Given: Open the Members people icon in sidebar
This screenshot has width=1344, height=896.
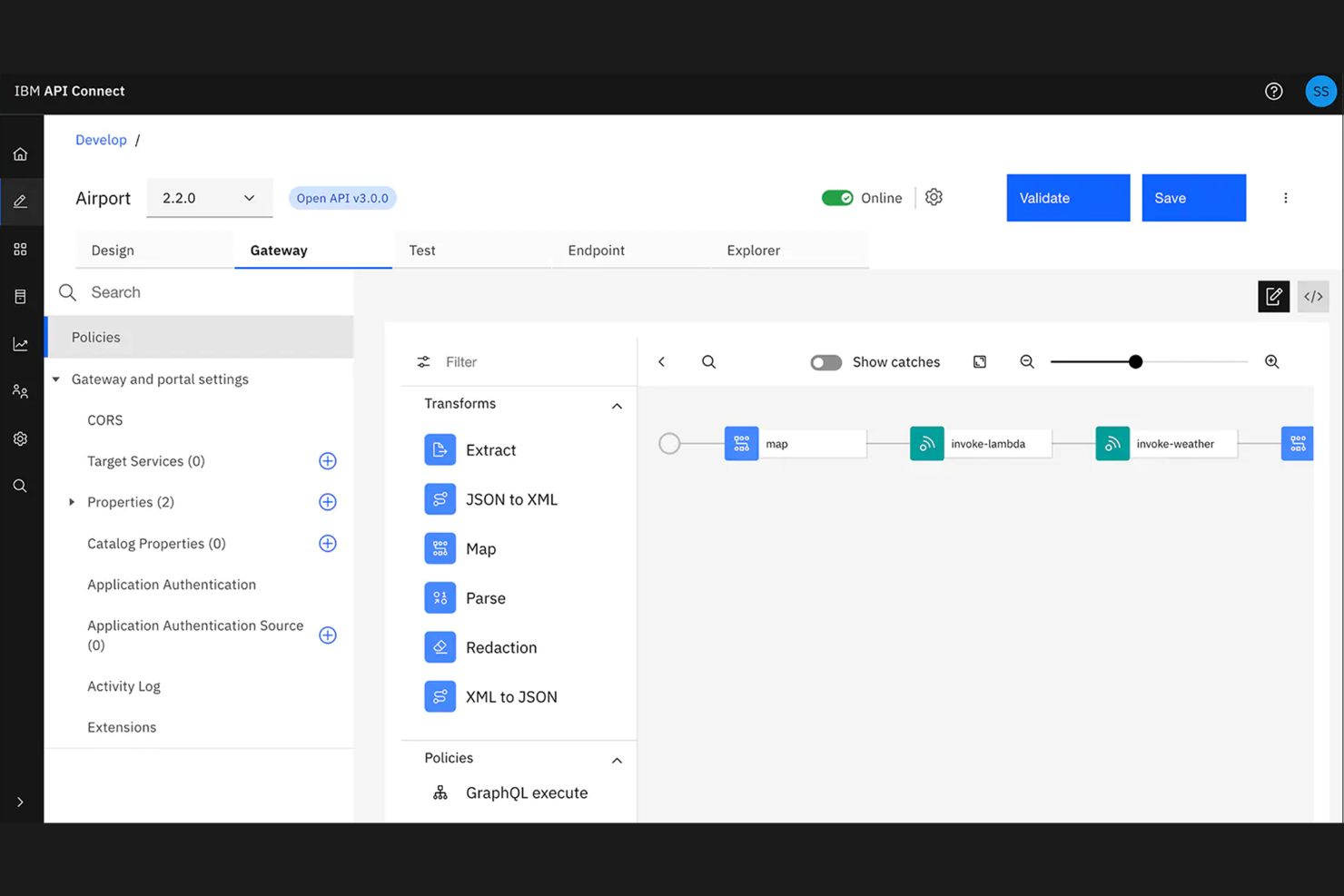Looking at the screenshot, I should click(x=20, y=391).
